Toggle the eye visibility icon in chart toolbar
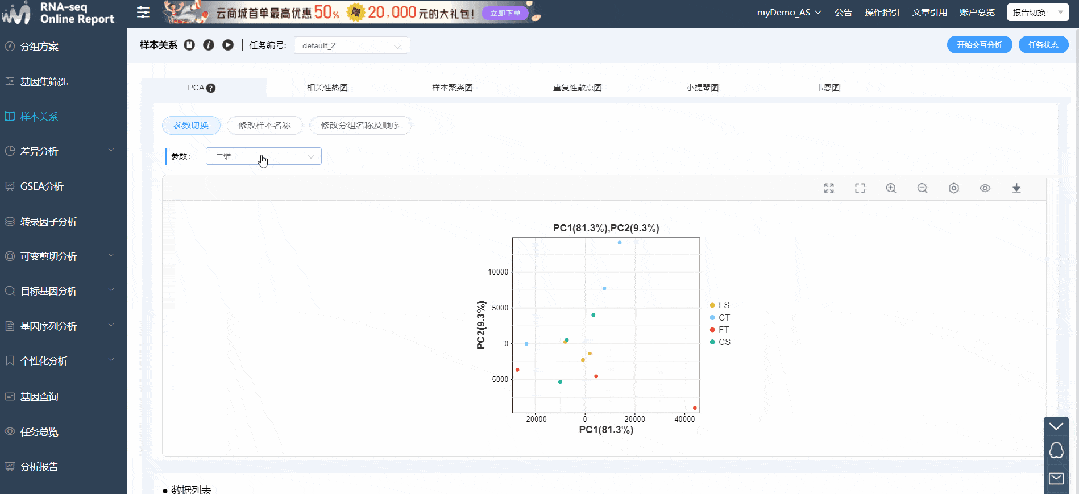This screenshot has height=494, width=1079. pos(985,189)
